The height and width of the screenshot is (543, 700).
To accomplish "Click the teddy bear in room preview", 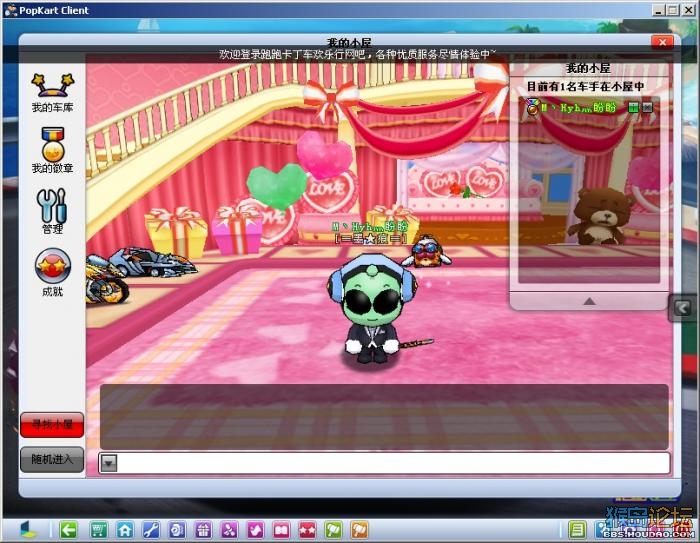I will coord(600,215).
